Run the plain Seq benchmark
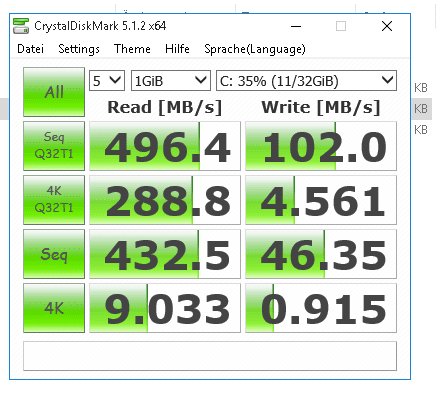The height and width of the screenshot is (398, 443). [54, 254]
